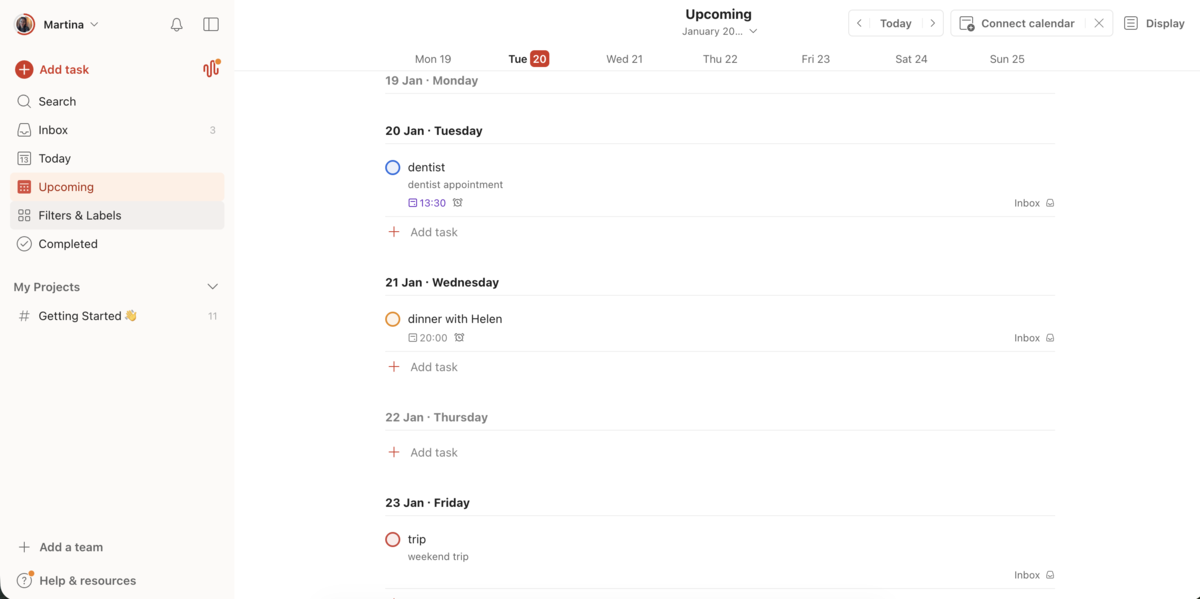Mark dinner with Helen as done
This screenshot has width=1200, height=599.
pos(392,318)
